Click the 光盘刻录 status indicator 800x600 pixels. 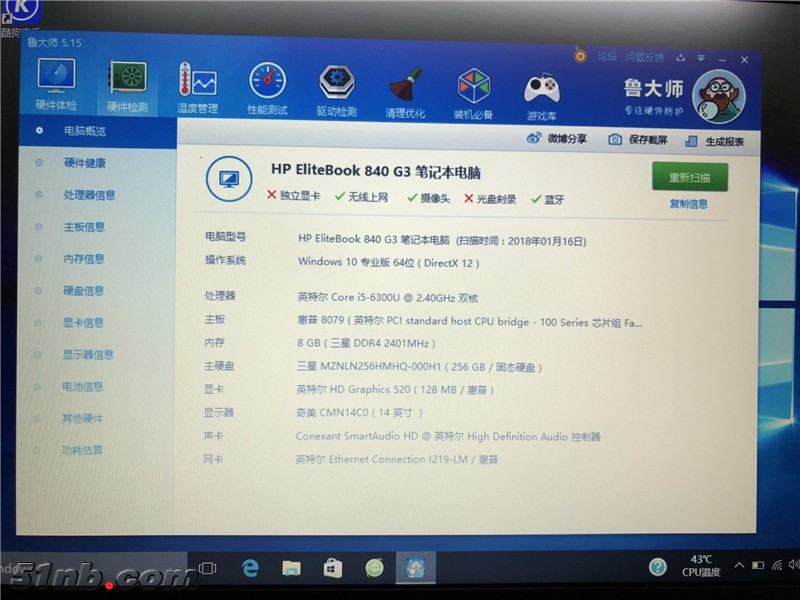(490, 198)
